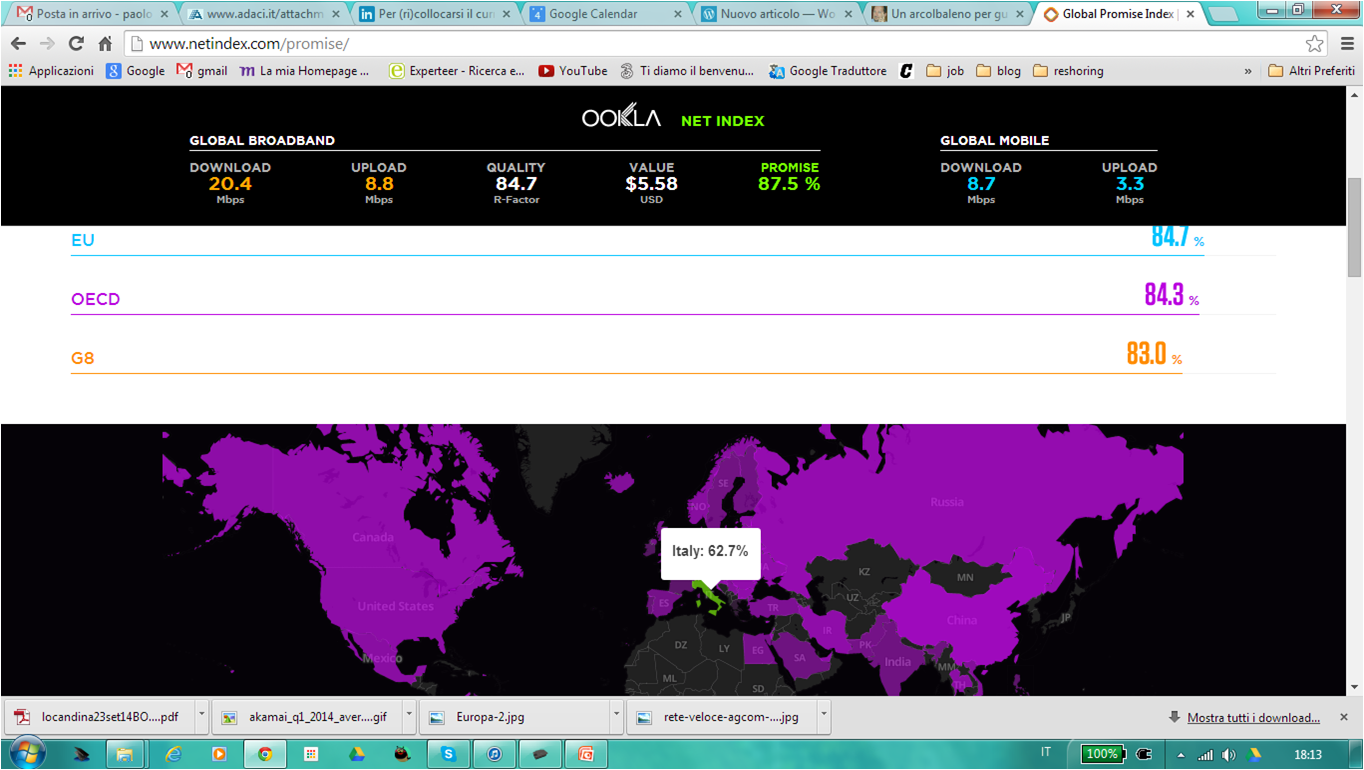Click the Mostra tutti i download link

tap(1253, 718)
